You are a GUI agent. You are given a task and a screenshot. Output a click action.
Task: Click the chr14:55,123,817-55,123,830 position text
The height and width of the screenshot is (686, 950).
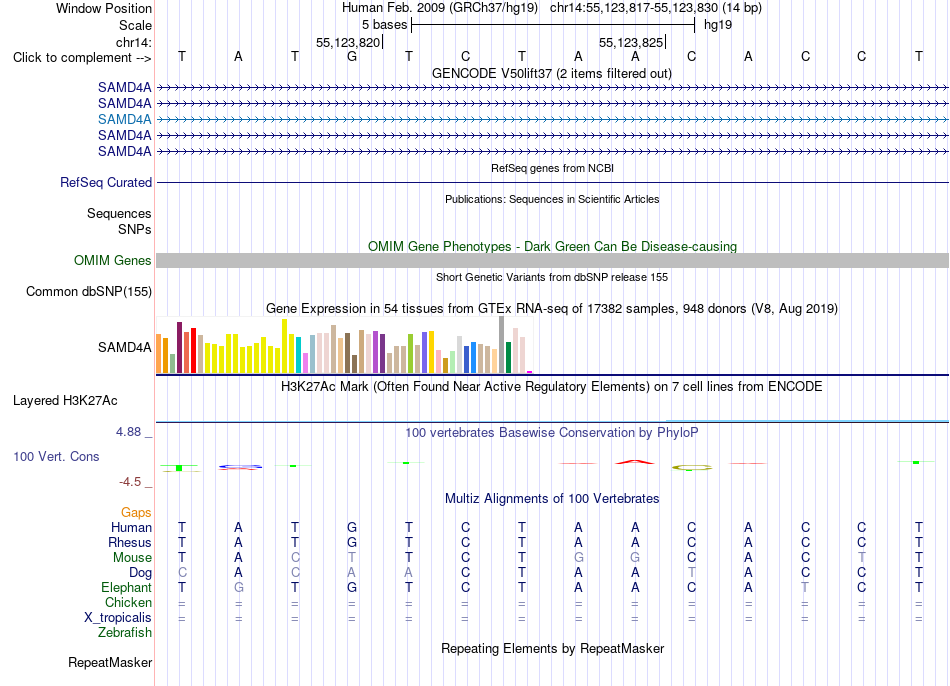pos(634,8)
